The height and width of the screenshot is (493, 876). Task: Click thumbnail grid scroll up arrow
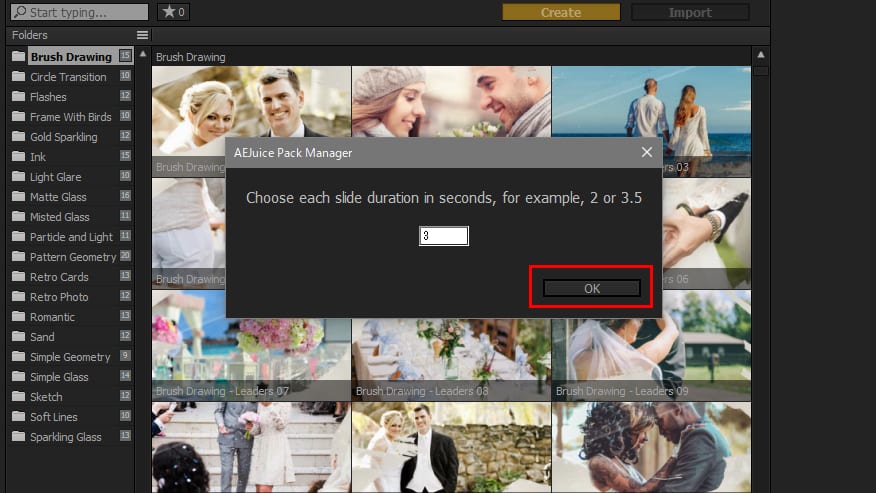pyautogui.click(x=760, y=55)
